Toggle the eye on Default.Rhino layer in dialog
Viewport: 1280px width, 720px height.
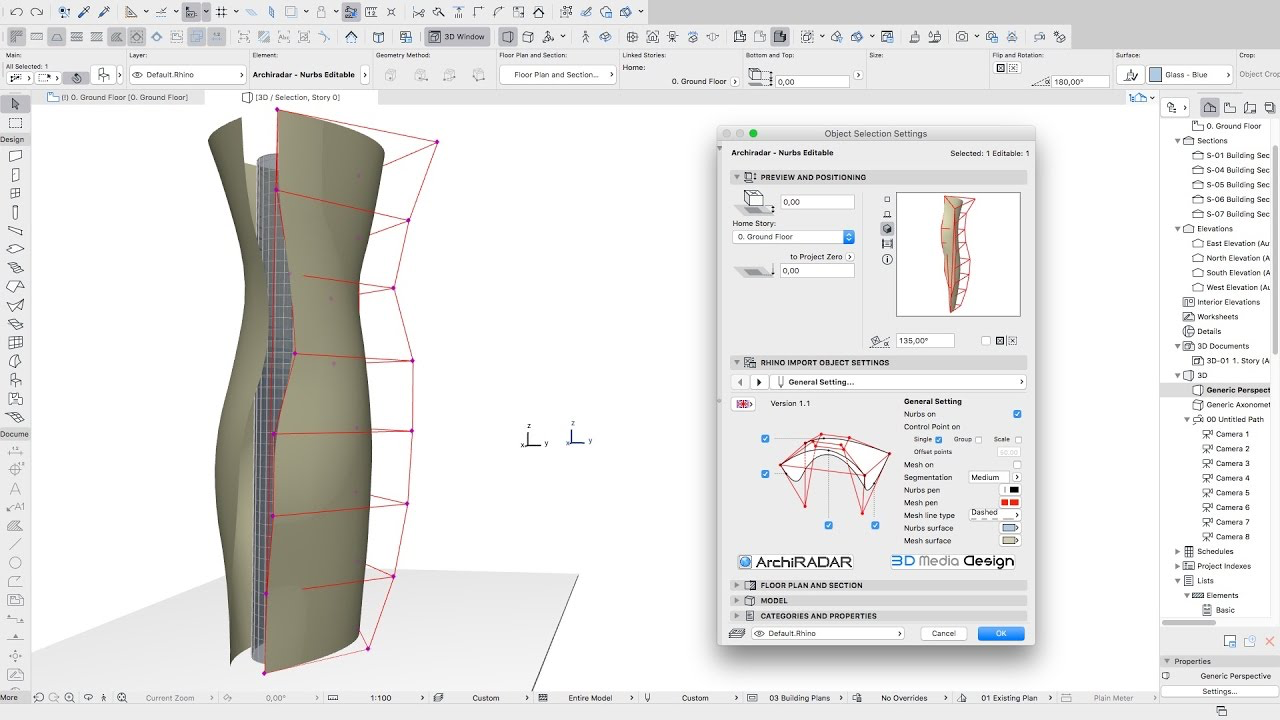(760, 634)
